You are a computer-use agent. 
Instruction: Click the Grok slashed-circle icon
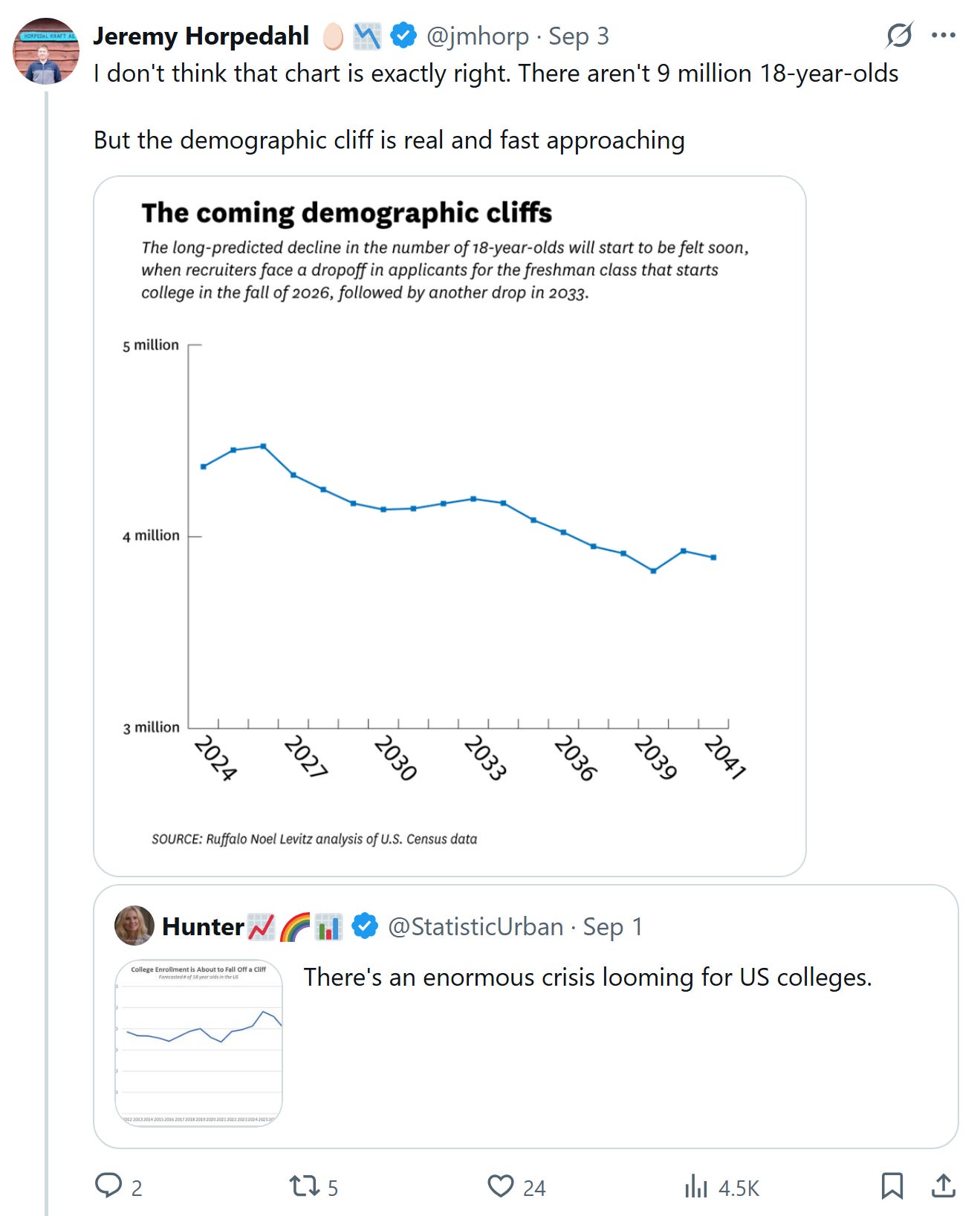[899, 35]
